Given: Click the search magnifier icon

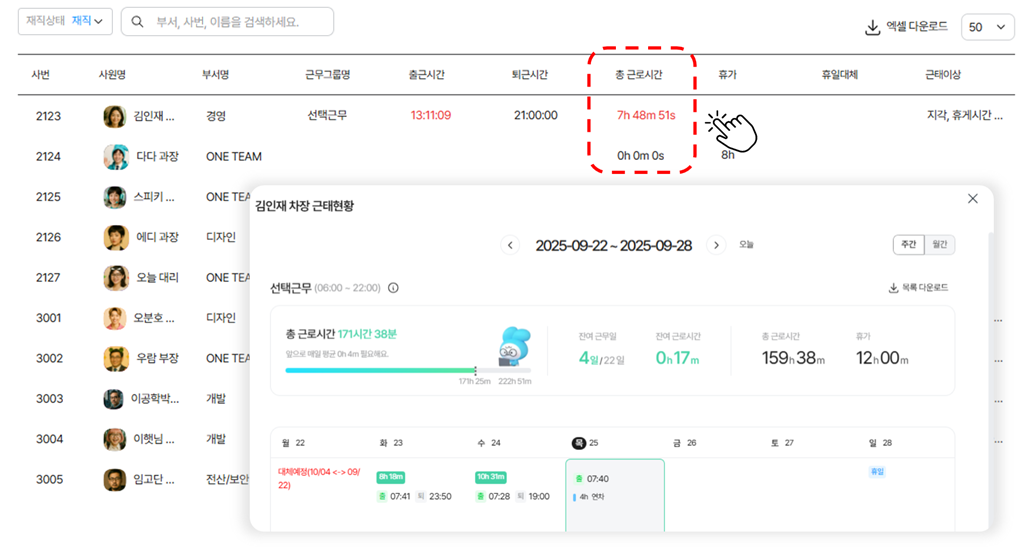Looking at the screenshot, I should 137,22.
